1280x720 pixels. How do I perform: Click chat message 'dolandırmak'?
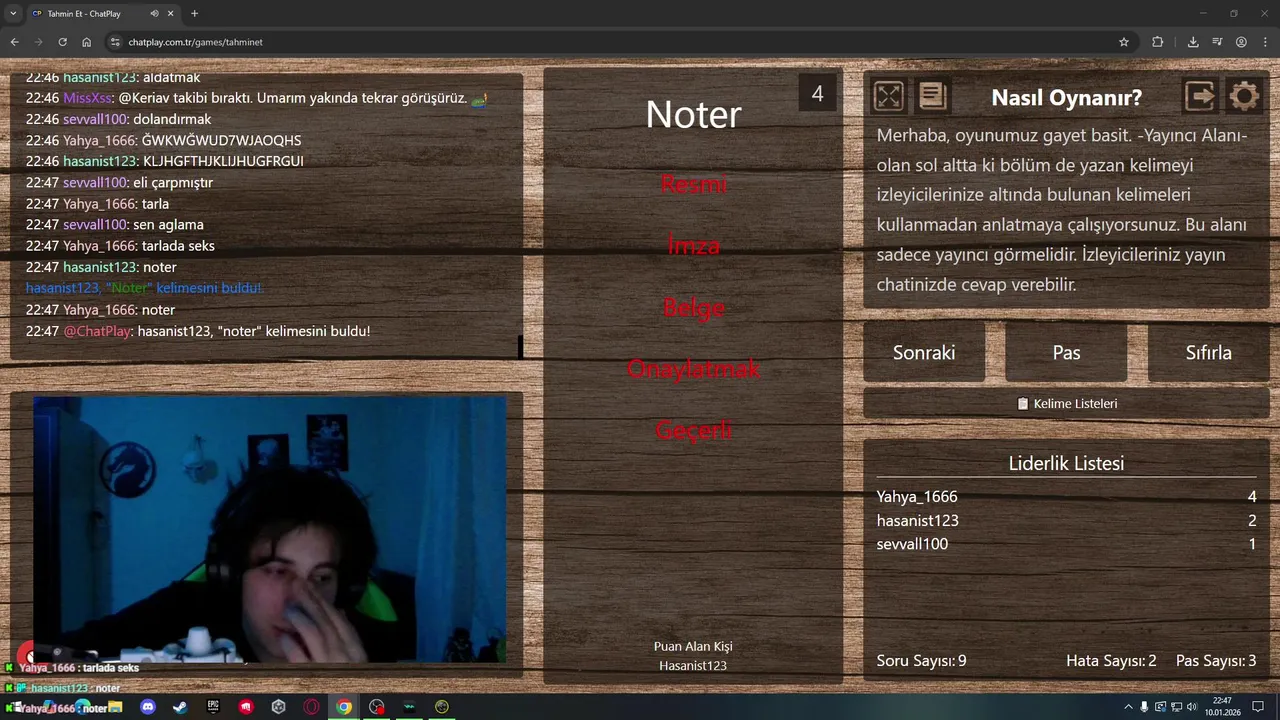(172, 119)
